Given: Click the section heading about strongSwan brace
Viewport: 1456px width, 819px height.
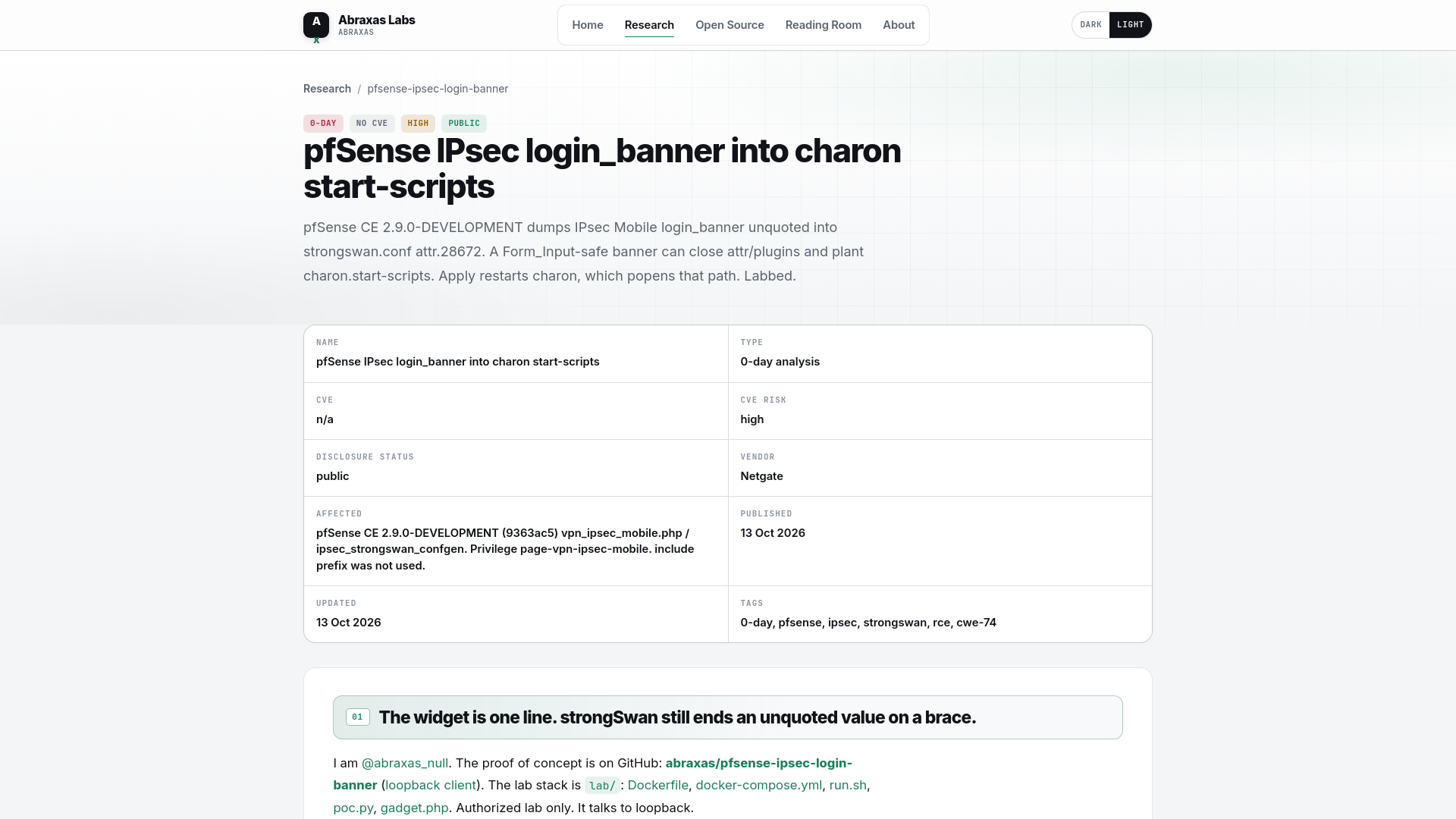Looking at the screenshot, I should pyautogui.click(x=677, y=717).
